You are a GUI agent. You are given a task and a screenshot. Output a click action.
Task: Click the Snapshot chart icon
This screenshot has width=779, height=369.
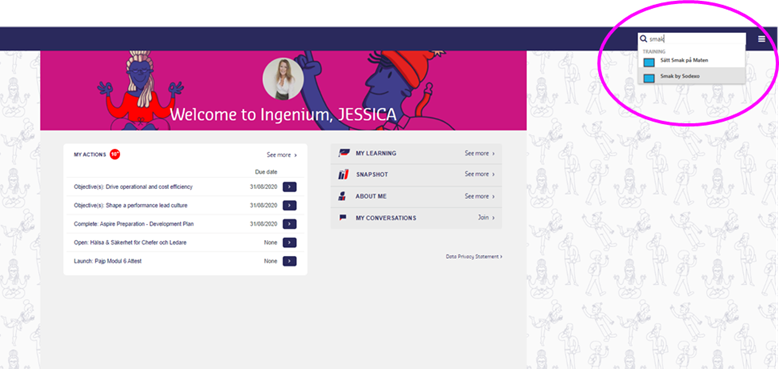(x=344, y=175)
